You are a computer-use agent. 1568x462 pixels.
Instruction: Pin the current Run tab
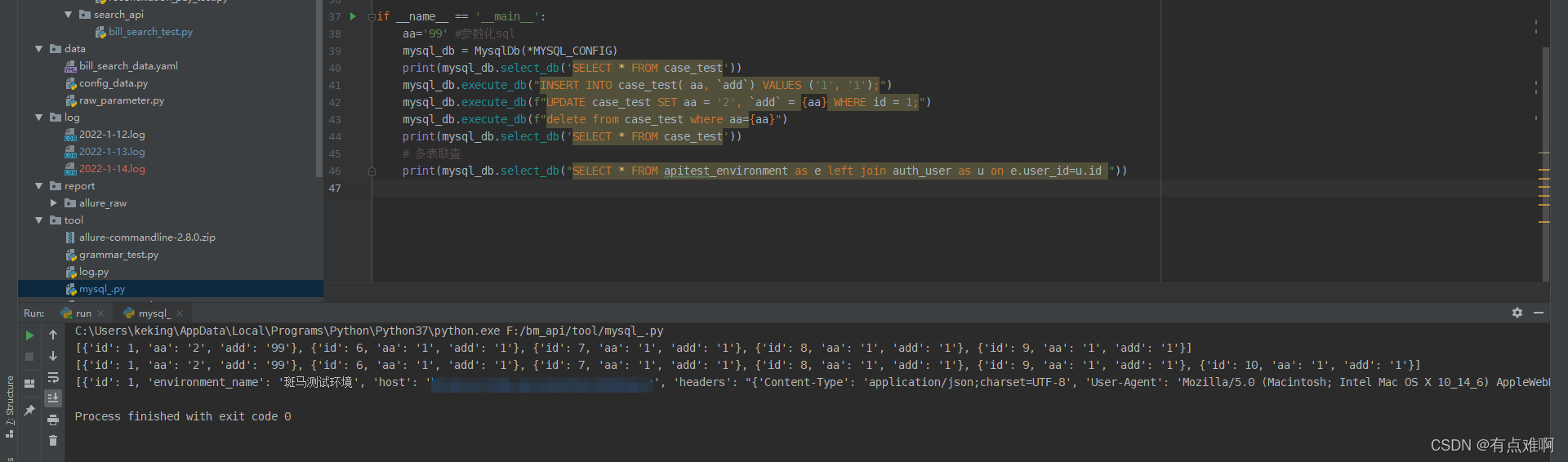[29, 411]
